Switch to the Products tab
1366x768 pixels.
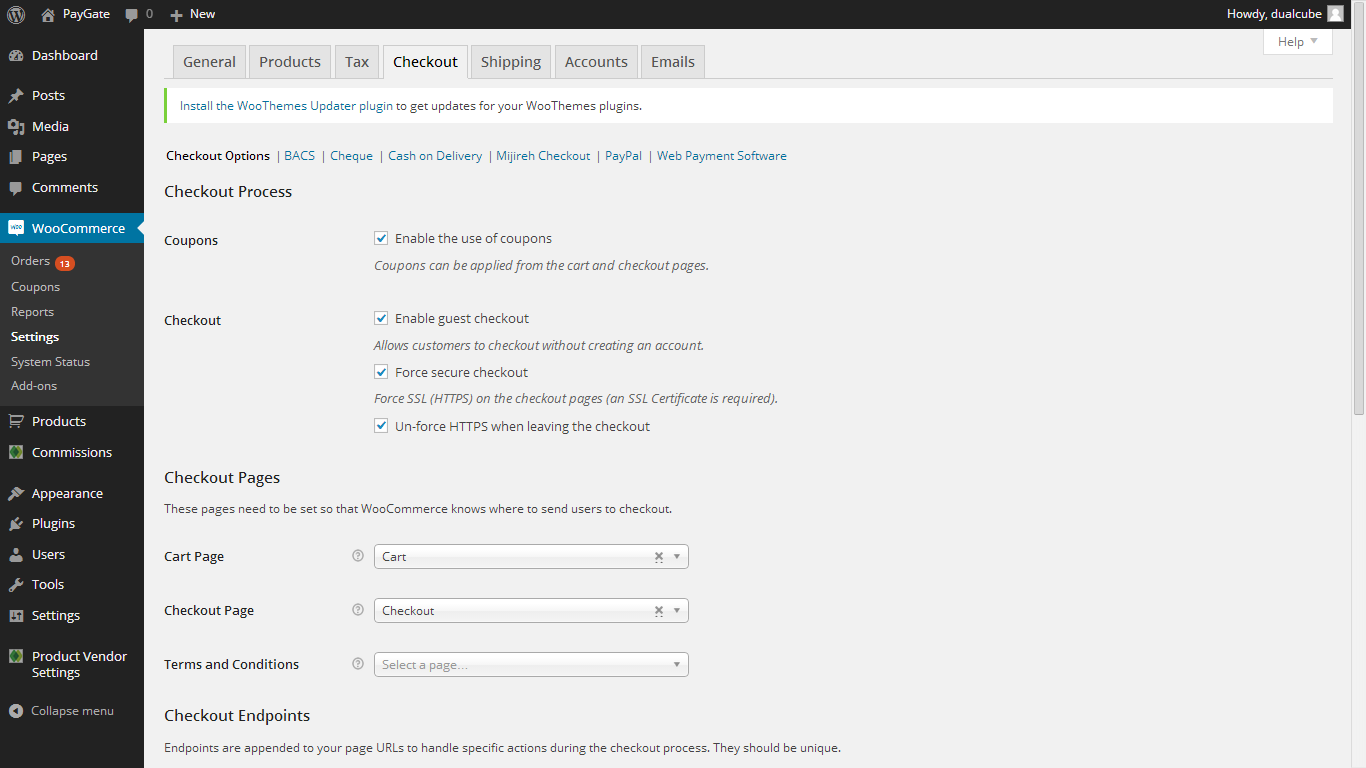290,62
